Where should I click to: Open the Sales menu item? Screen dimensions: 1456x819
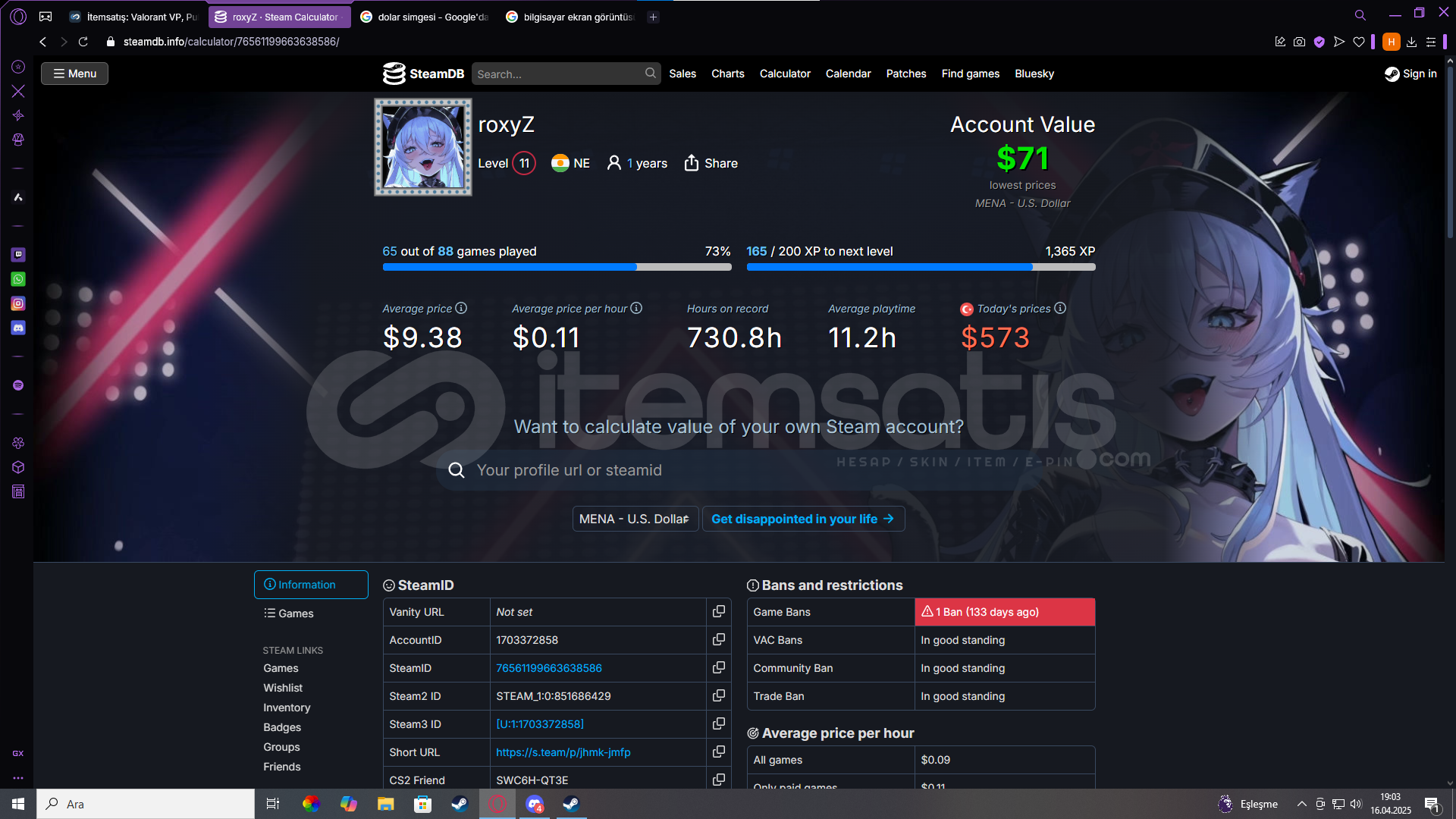tap(682, 74)
